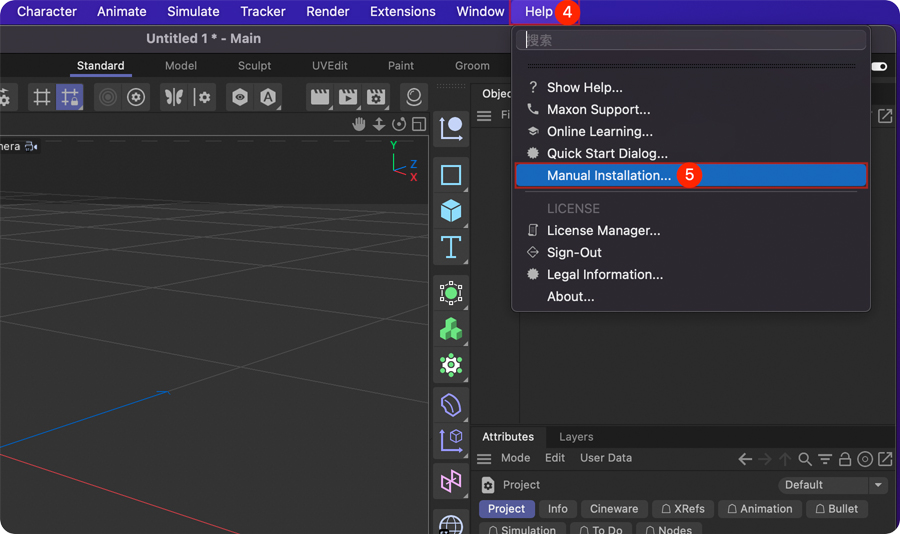Click the green cloner cubes icon
This screenshot has height=534, width=900.
(x=451, y=329)
